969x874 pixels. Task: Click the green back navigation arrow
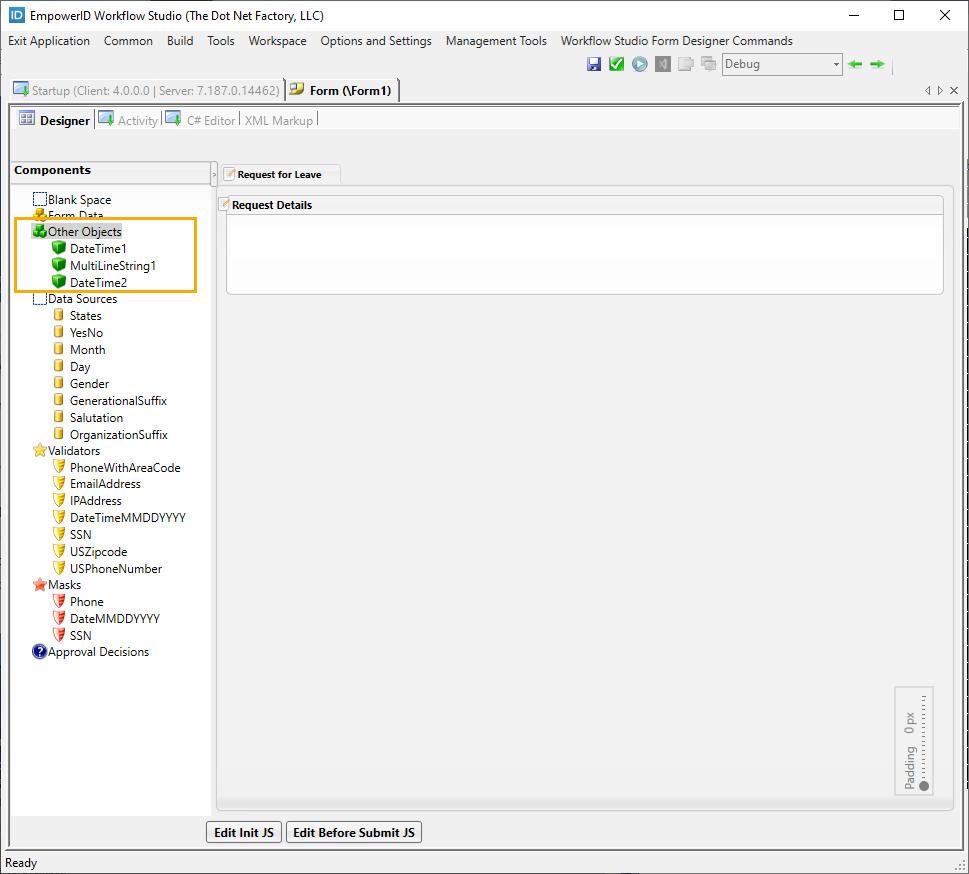click(x=855, y=63)
